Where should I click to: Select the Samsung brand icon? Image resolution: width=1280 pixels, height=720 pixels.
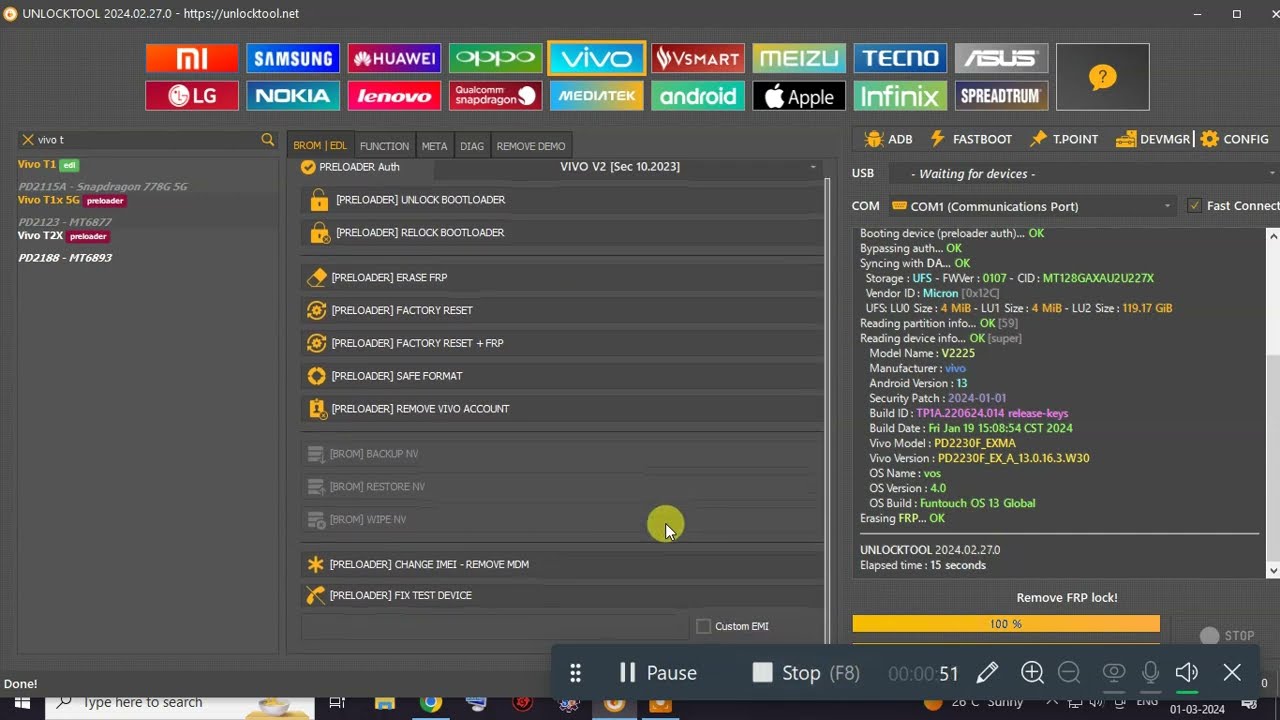coord(292,59)
